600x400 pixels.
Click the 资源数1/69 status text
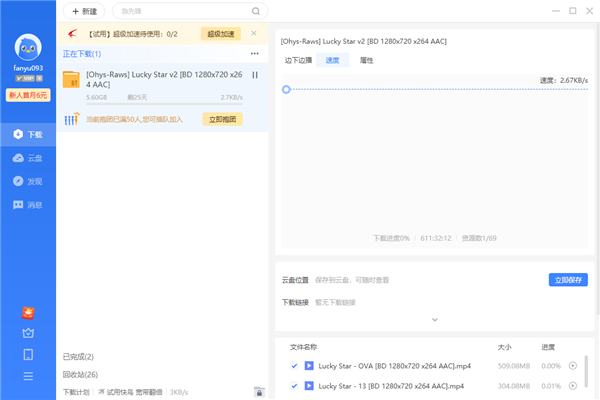479,238
